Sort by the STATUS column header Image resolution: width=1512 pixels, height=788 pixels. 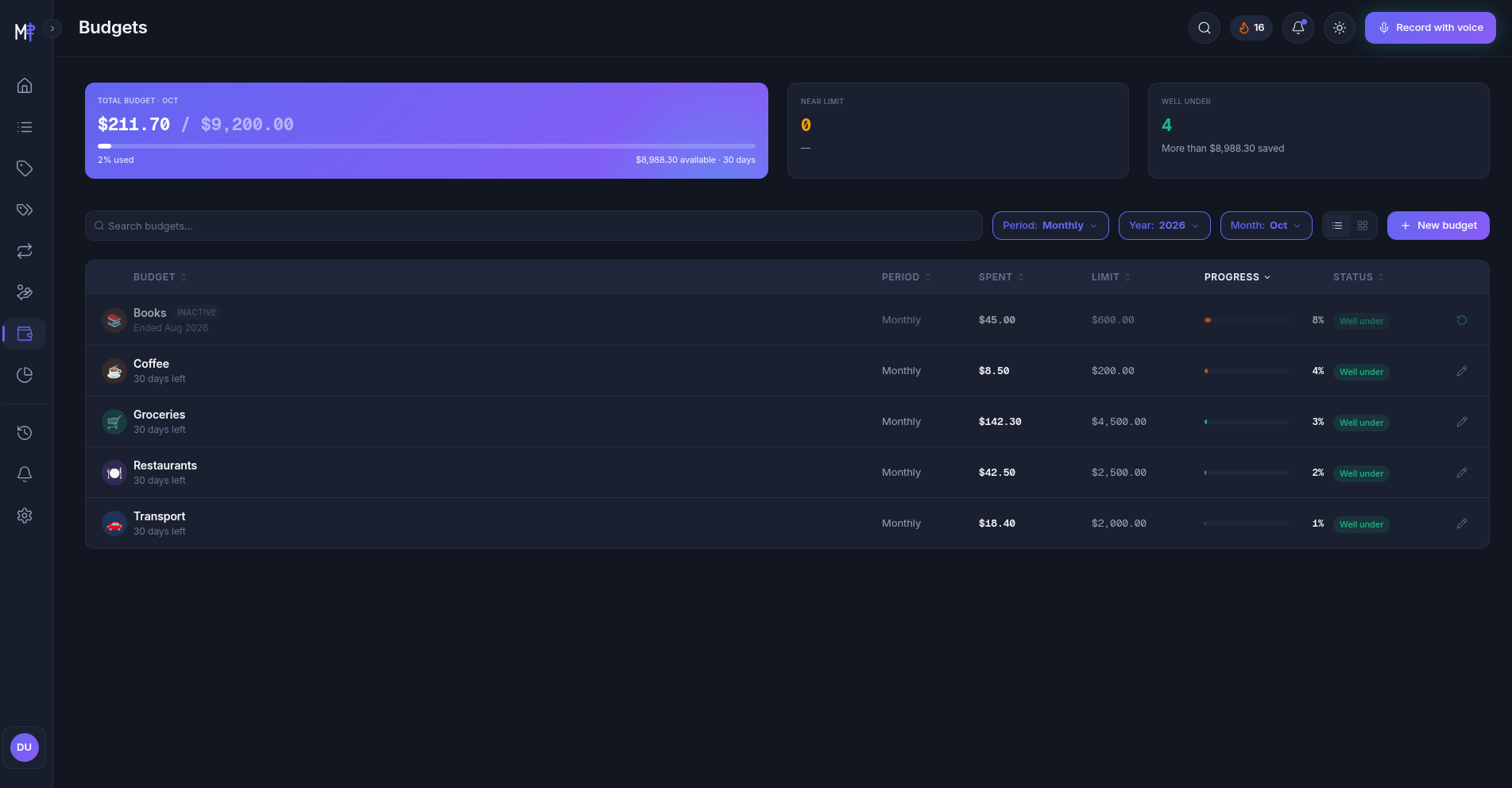(1359, 277)
